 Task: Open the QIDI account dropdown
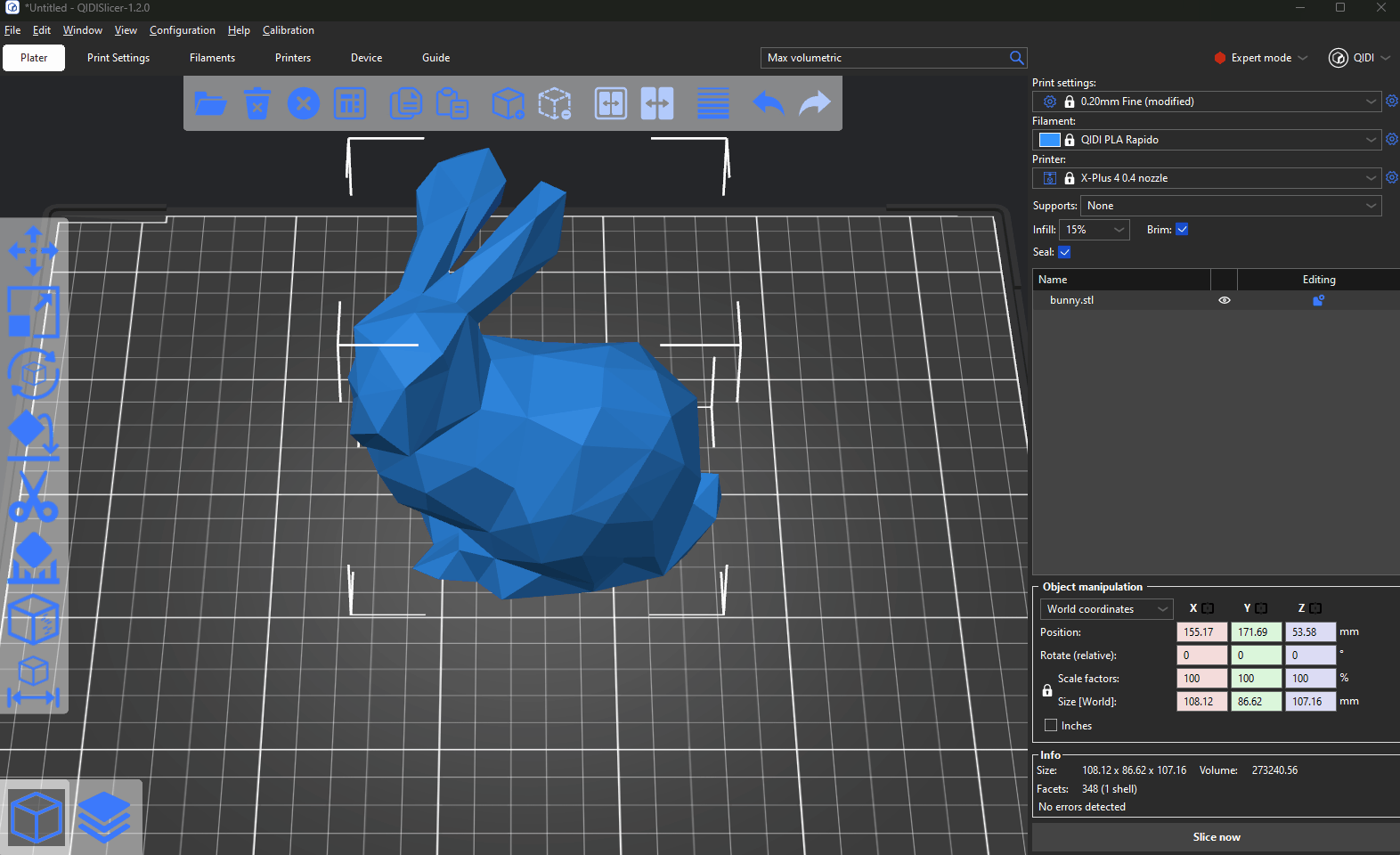pyautogui.click(x=1359, y=58)
